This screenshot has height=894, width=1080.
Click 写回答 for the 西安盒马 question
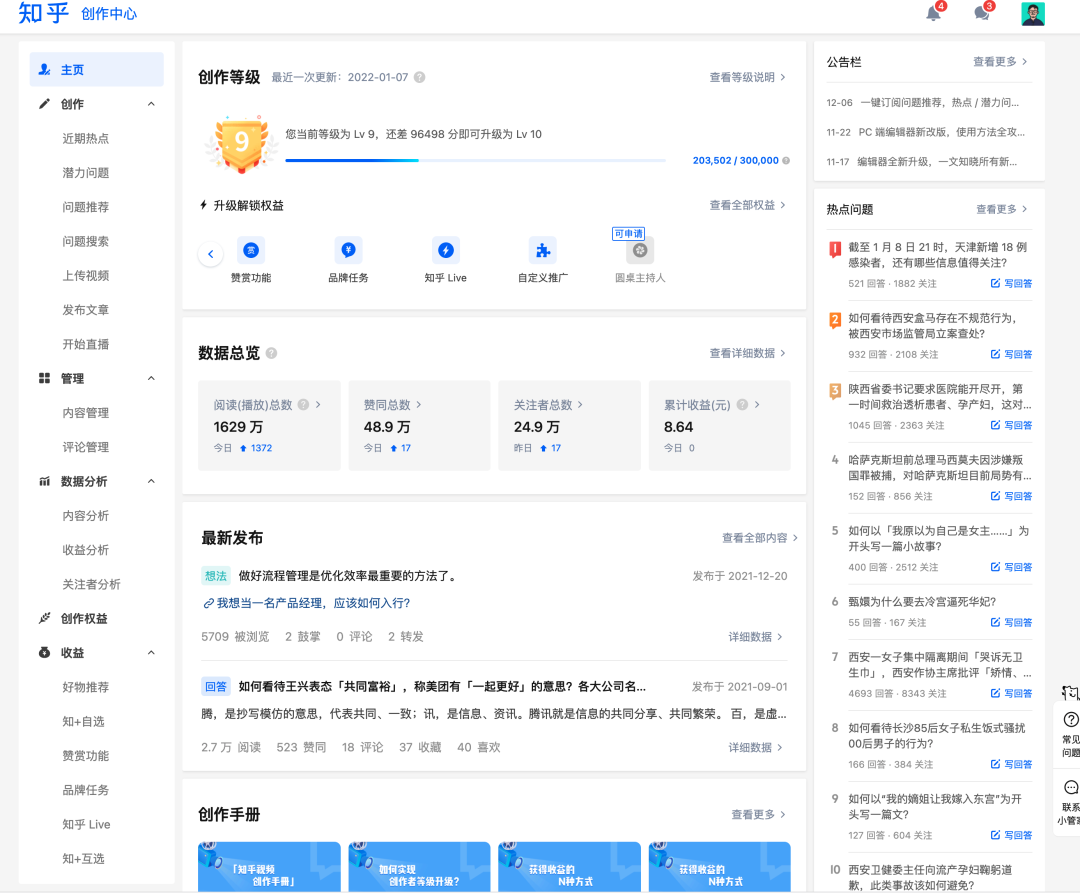pos(1011,354)
